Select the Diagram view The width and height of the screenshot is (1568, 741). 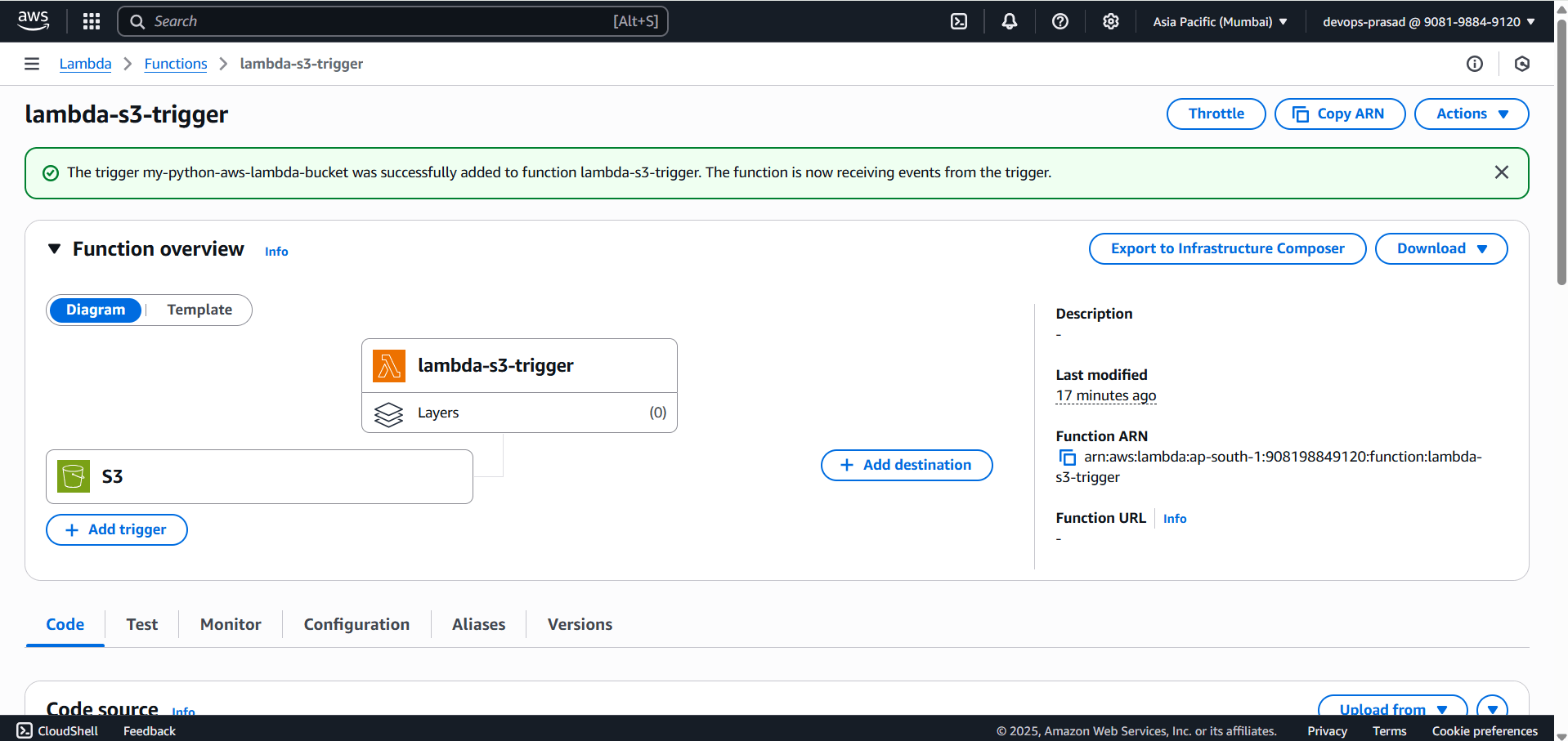[96, 310]
